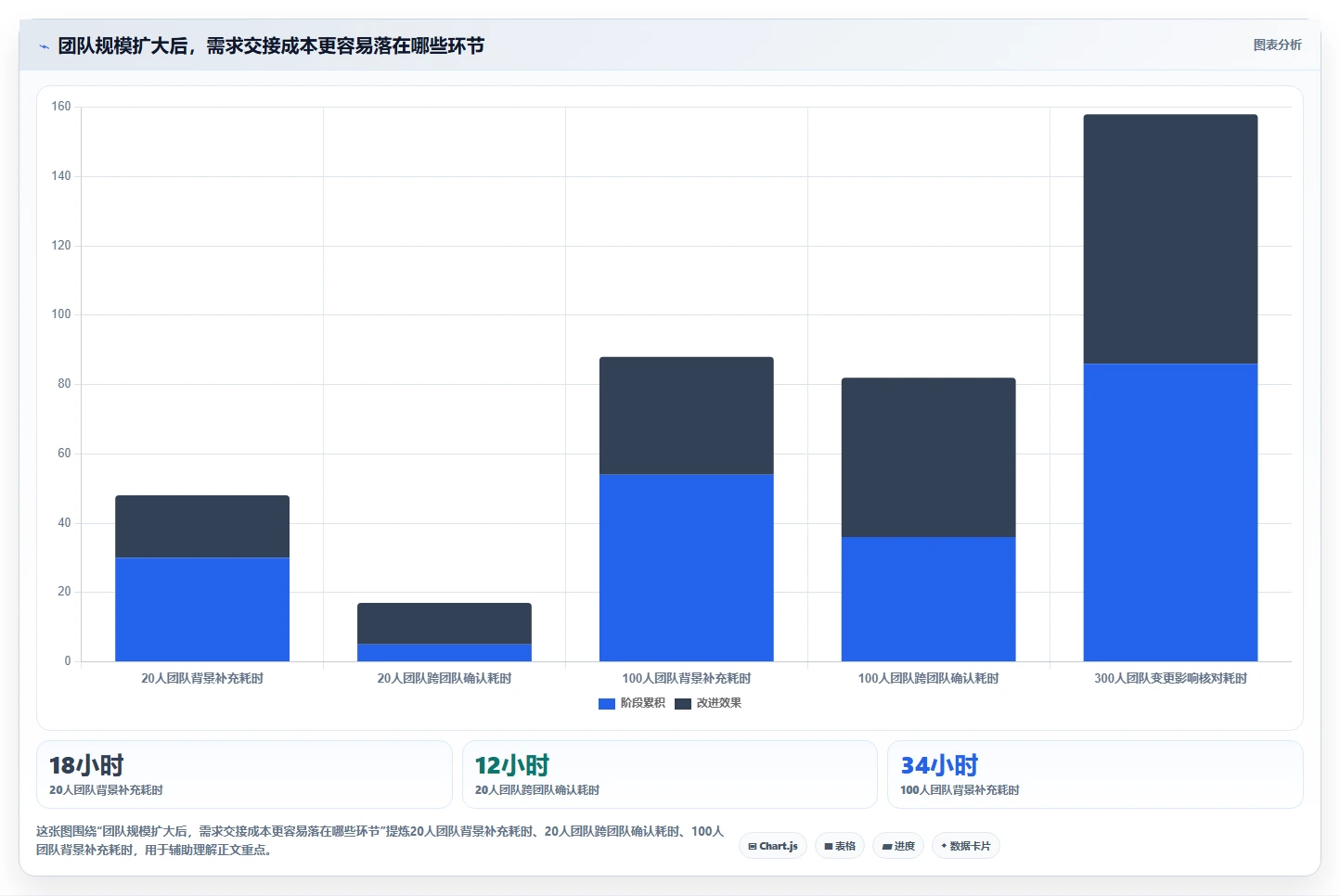Click the icon inside the 表格 tag
This screenshot has width=1340, height=896.
829,847
